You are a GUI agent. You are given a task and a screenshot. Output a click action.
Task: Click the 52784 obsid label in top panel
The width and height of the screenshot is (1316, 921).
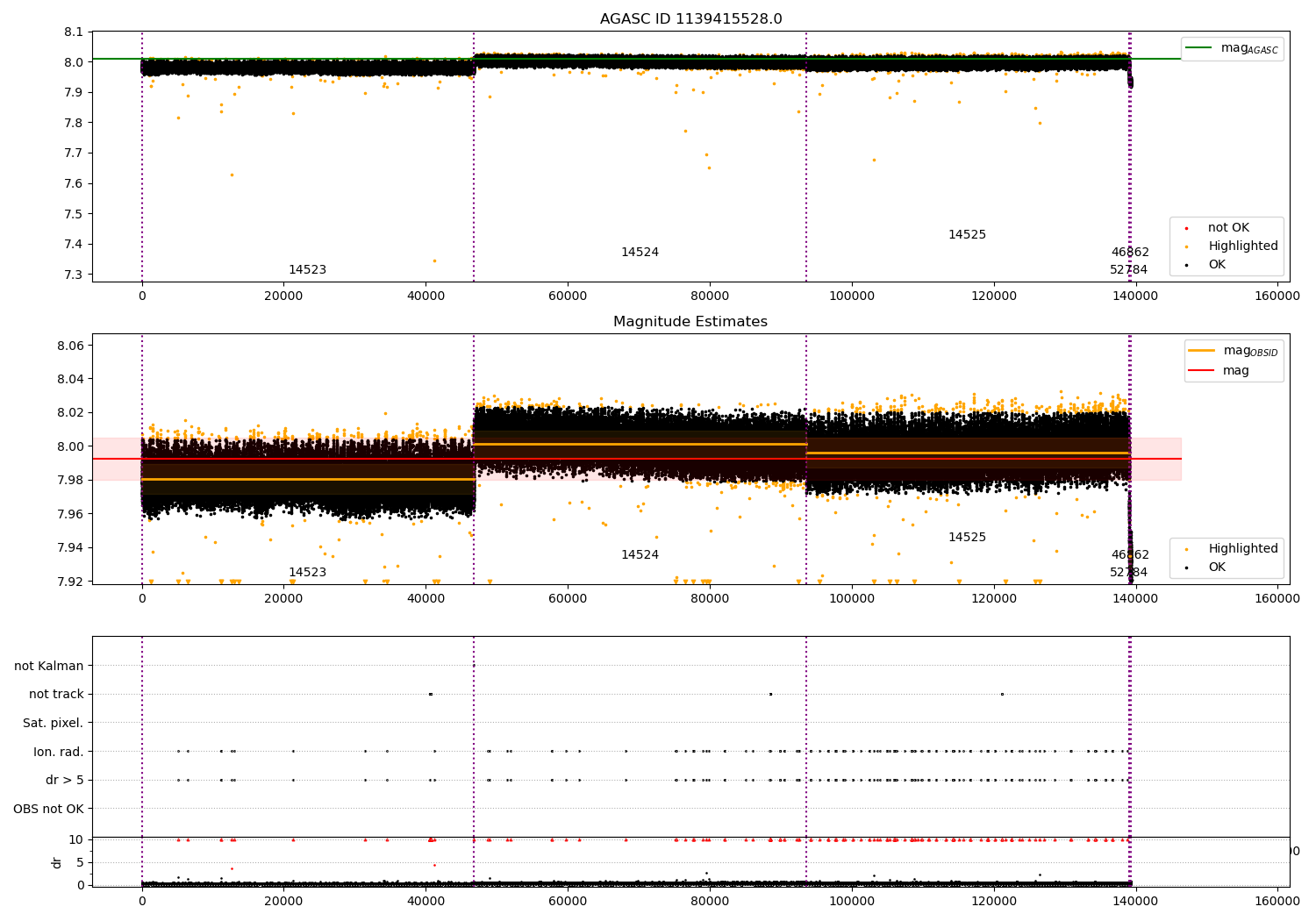click(1128, 270)
